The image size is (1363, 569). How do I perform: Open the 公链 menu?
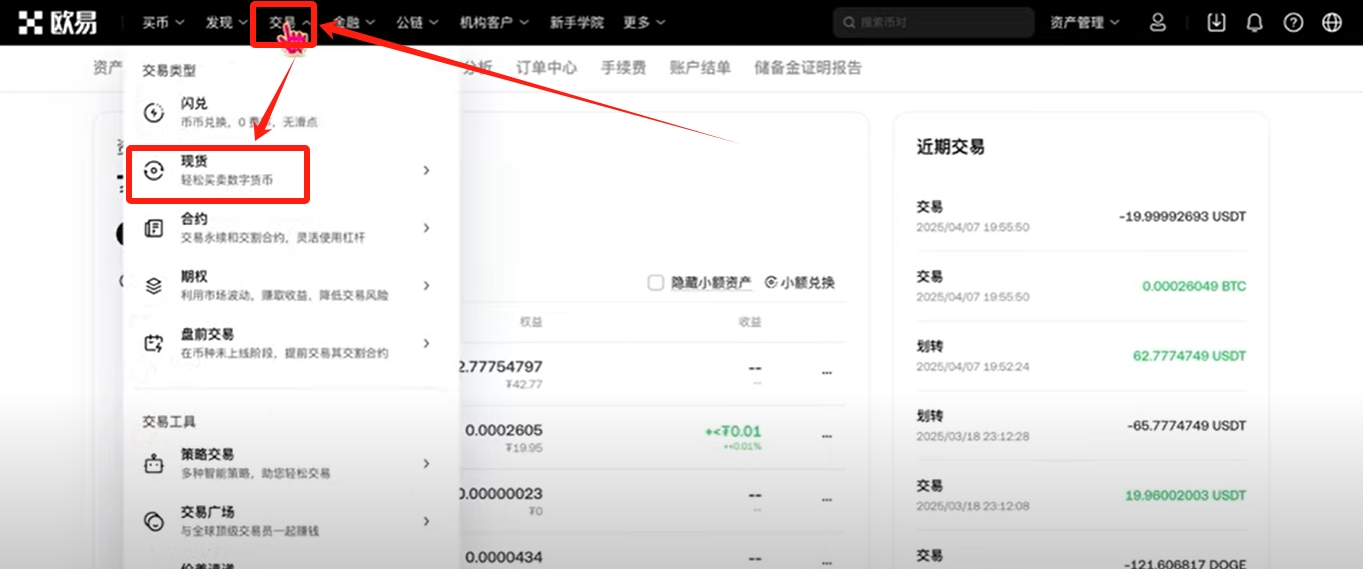click(417, 22)
